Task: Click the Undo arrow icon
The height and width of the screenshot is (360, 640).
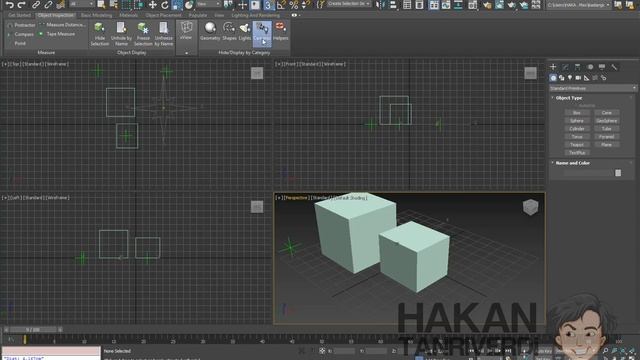Action: tap(10, 5)
